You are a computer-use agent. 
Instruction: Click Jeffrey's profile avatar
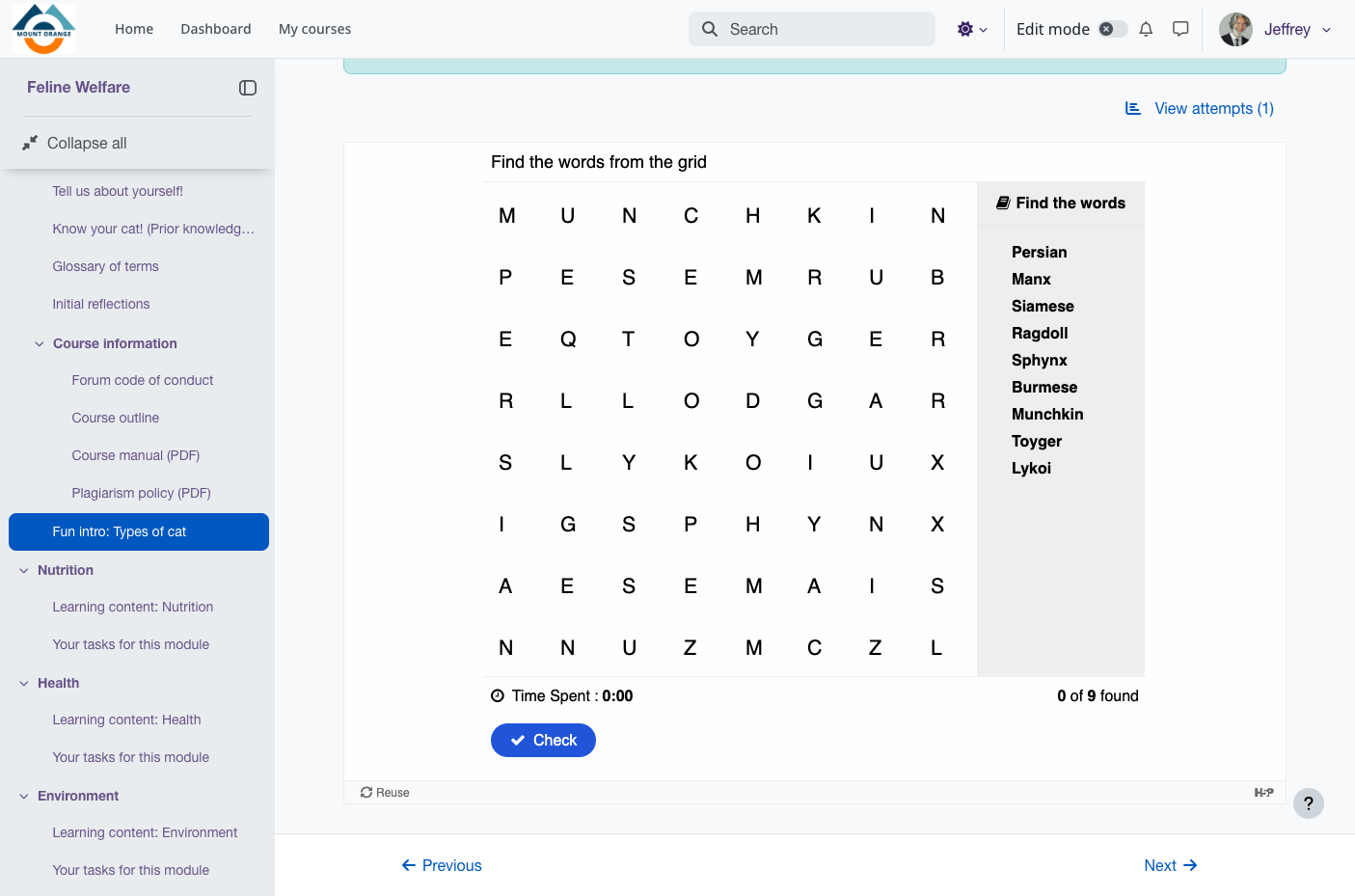click(x=1235, y=29)
